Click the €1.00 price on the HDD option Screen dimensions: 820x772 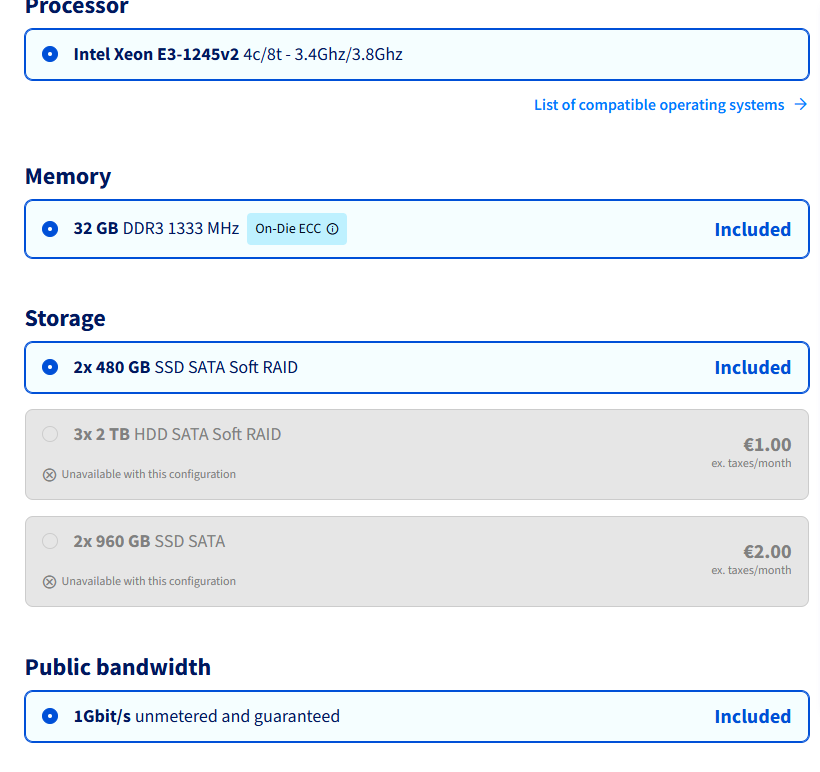tap(766, 444)
